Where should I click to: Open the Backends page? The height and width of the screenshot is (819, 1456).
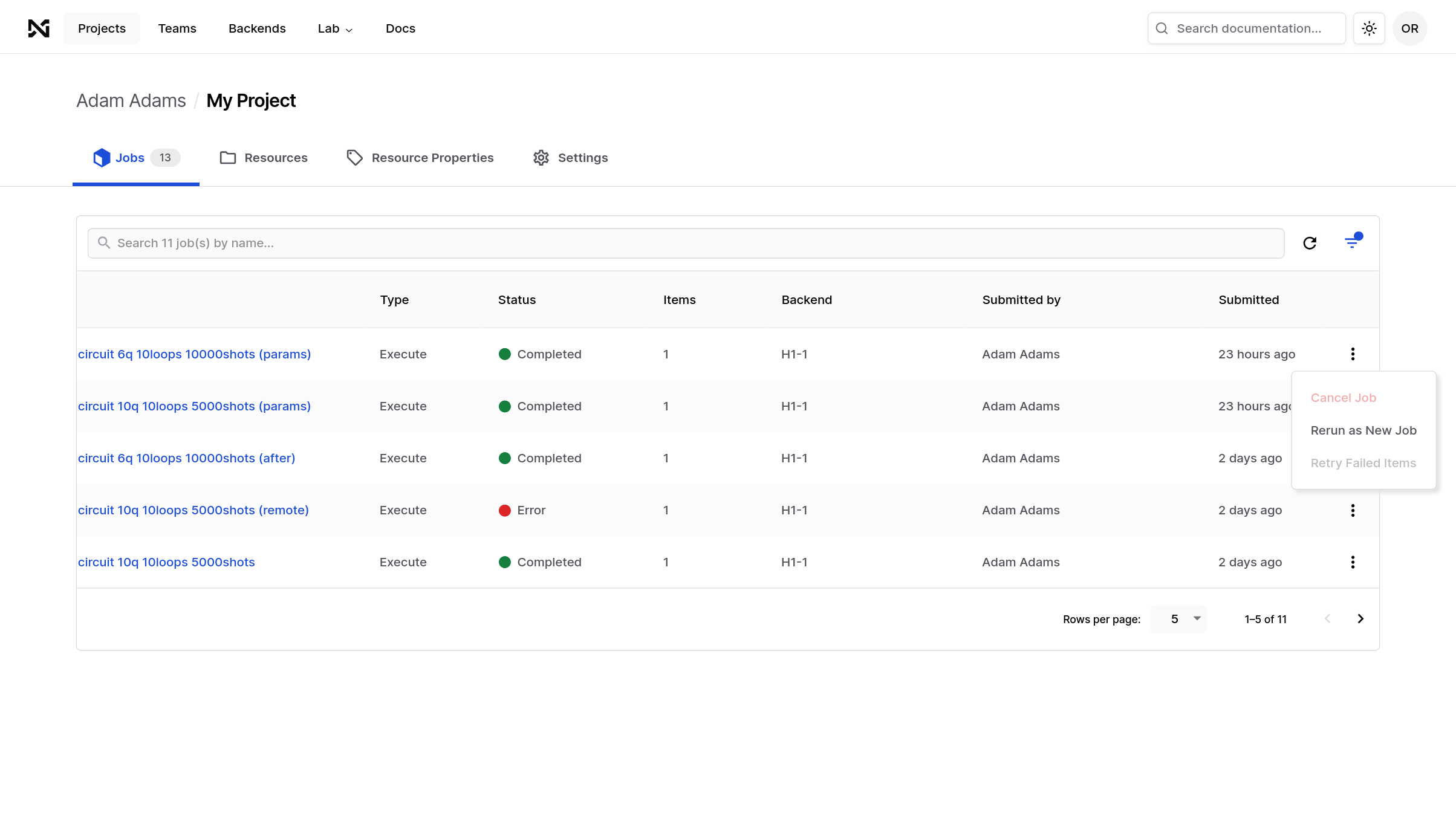tap(257, 28)
